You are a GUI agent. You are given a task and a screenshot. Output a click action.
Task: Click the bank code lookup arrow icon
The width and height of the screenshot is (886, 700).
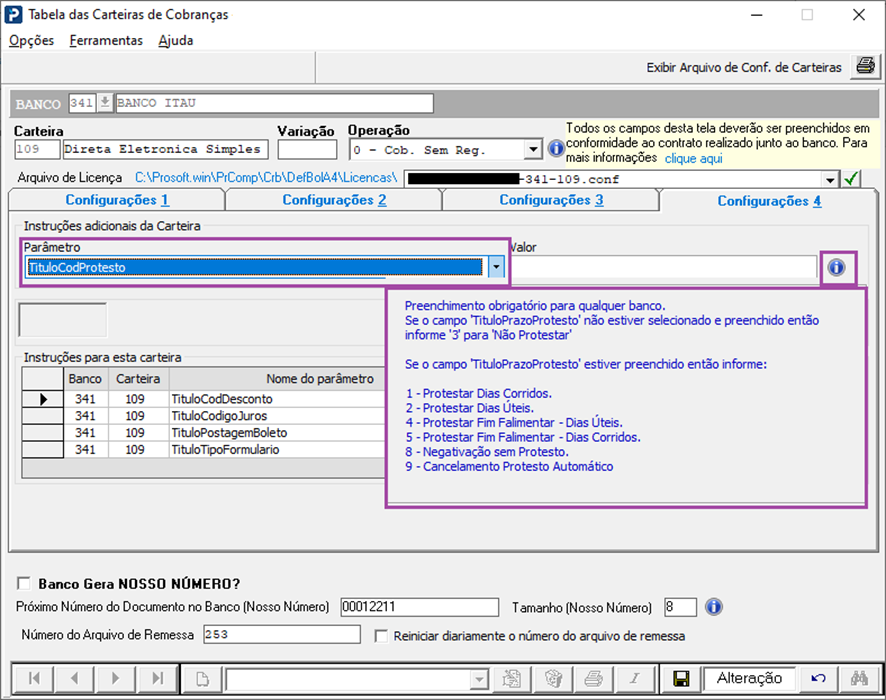coord(105,103)
